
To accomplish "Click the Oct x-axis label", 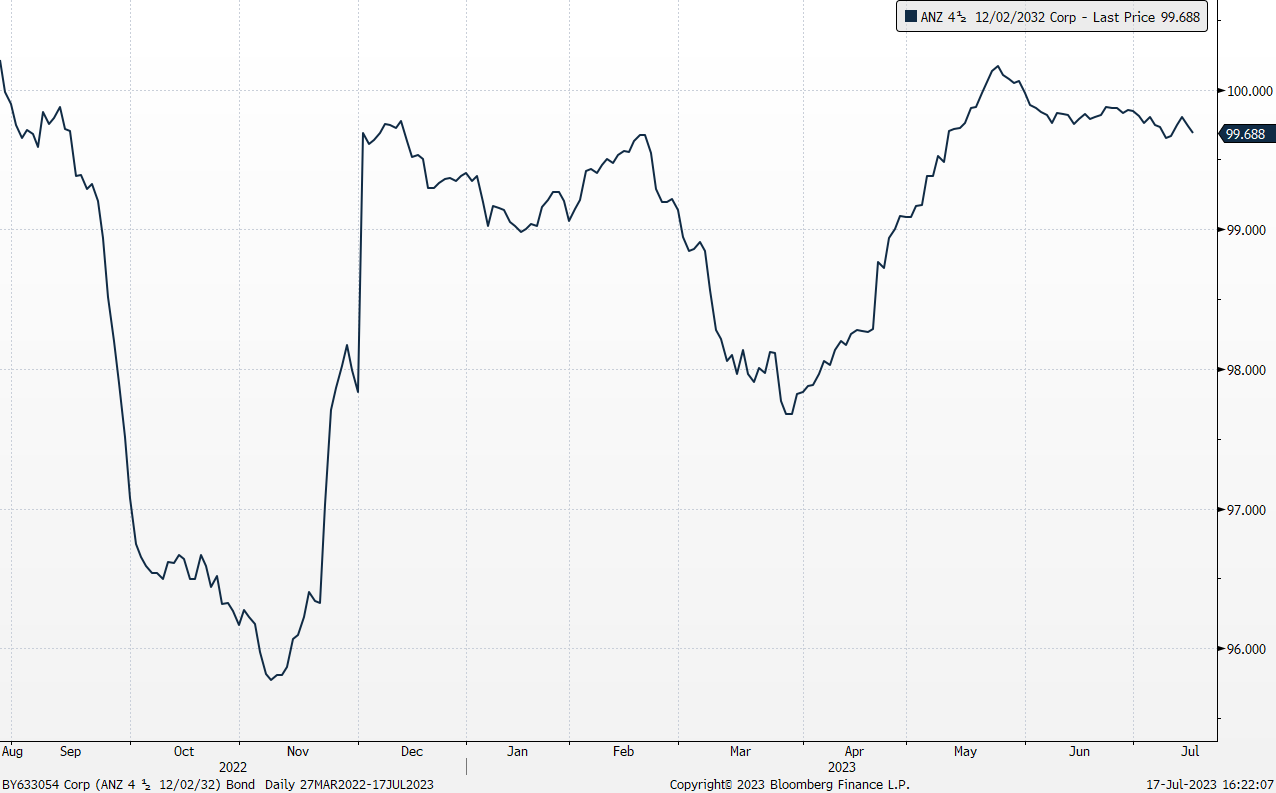I will 184,751.
